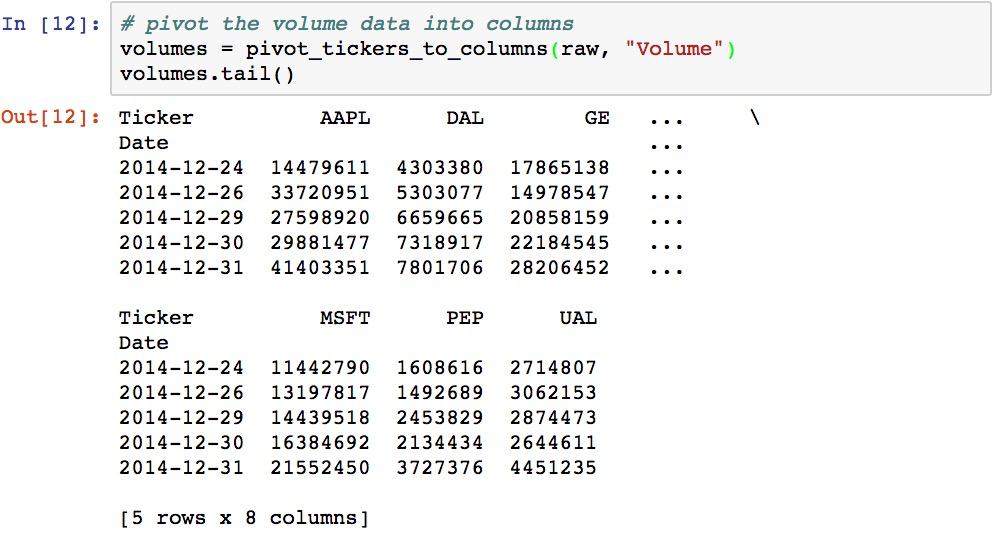997x535 pixels.
Task: Click the AAPL value 29881477
Action: (x=320, y=242)
